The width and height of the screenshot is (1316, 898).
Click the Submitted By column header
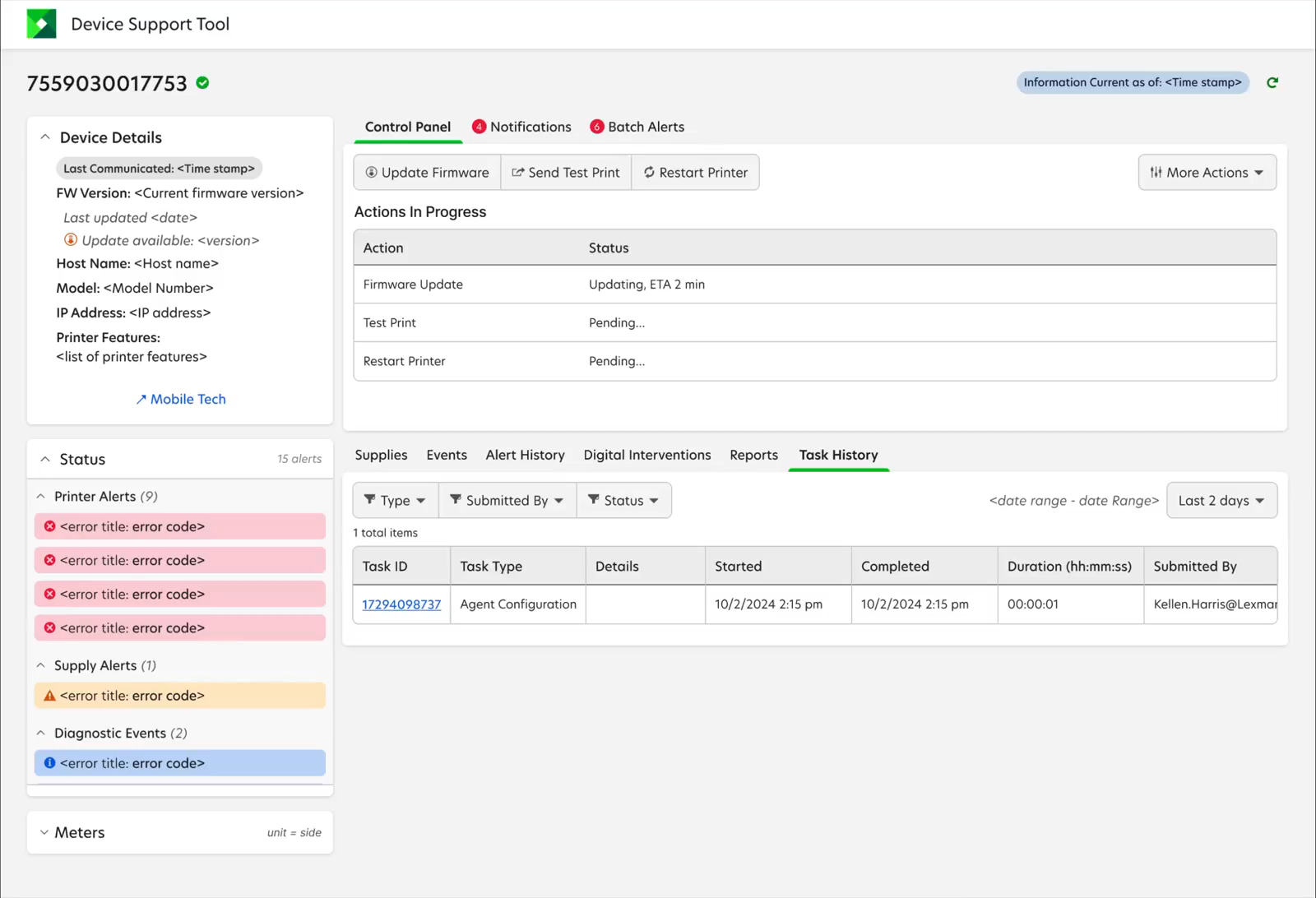[x=1211, y=566]
